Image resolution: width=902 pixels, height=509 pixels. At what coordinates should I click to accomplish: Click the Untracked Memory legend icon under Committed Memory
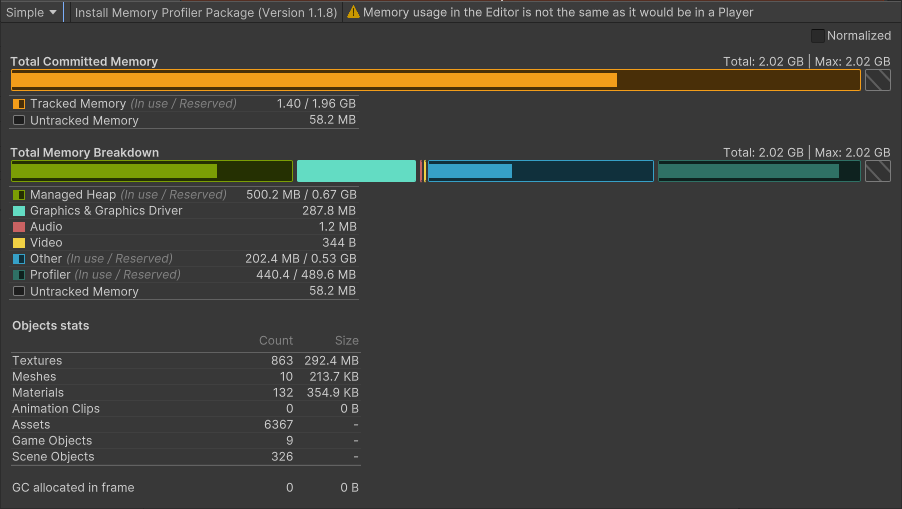[19, 121]
